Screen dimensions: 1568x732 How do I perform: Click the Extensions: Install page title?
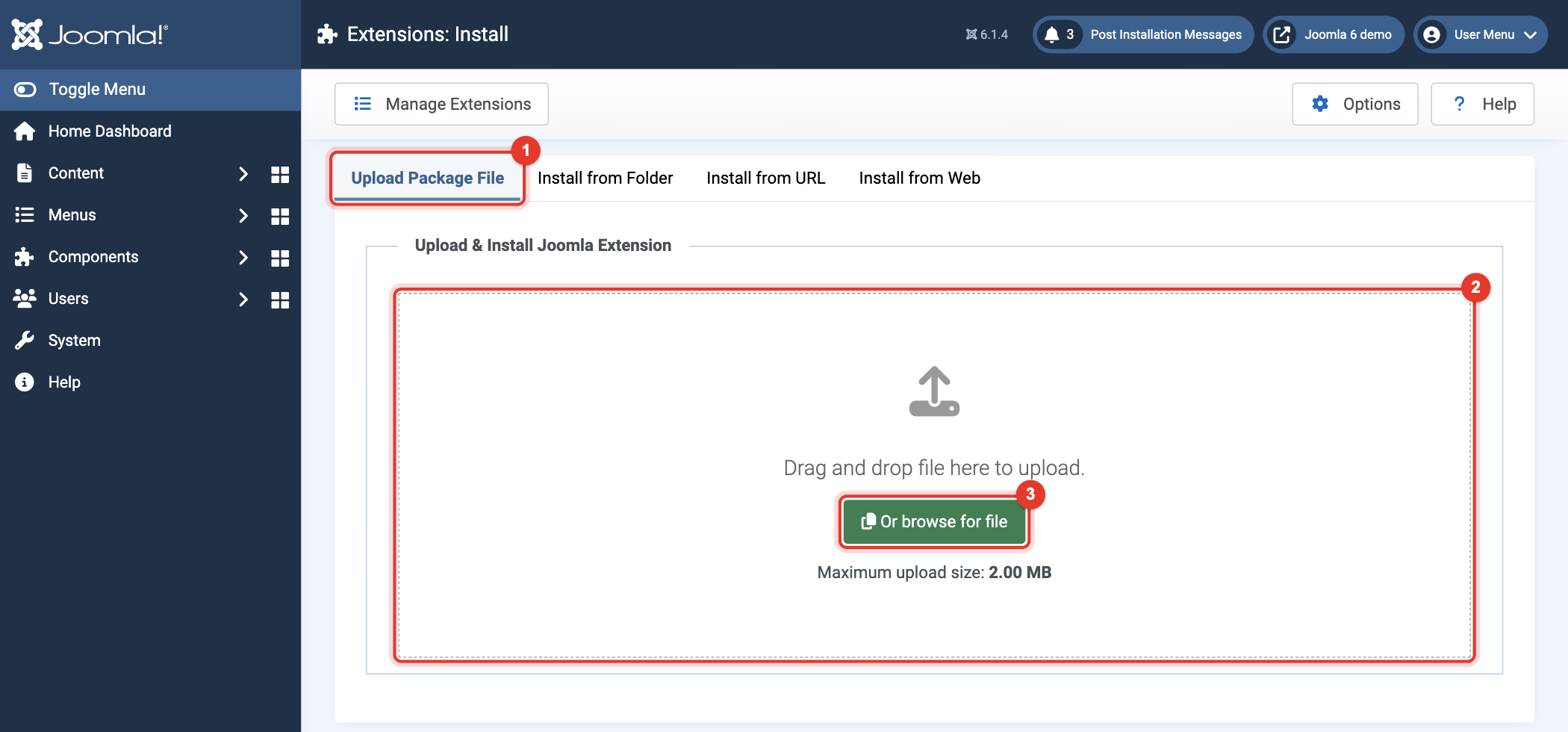pos(428,34)
